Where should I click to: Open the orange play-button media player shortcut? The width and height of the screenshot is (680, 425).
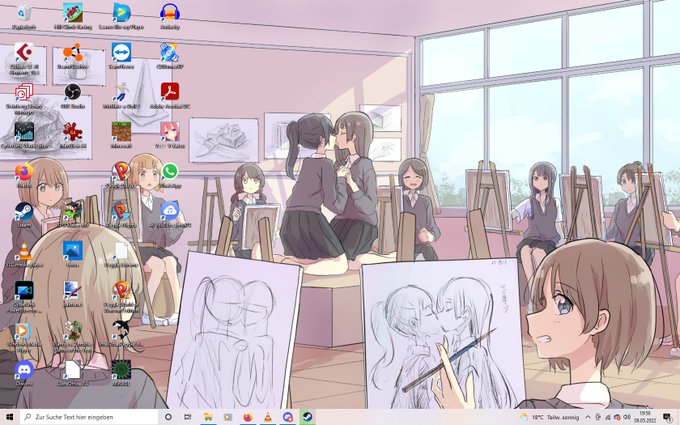pyautogui.click(x=24, y=337)
